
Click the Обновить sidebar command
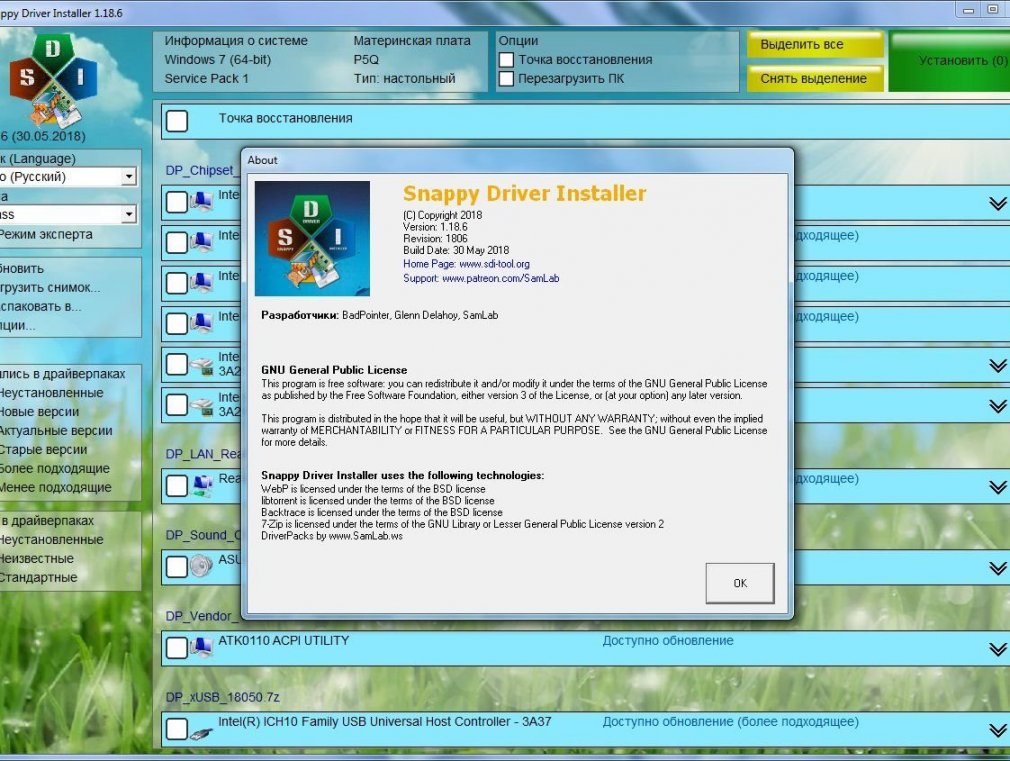point(21,269)
